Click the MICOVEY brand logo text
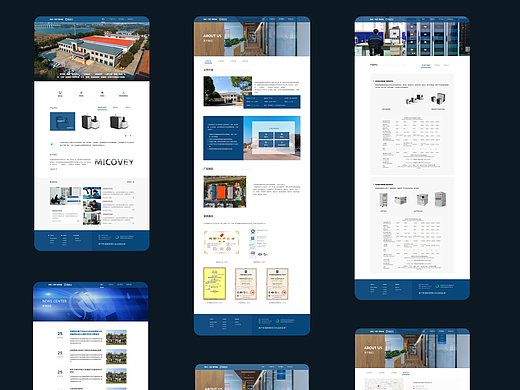The height and width of the screenshot is (390, 520). (x=114, y=162)
